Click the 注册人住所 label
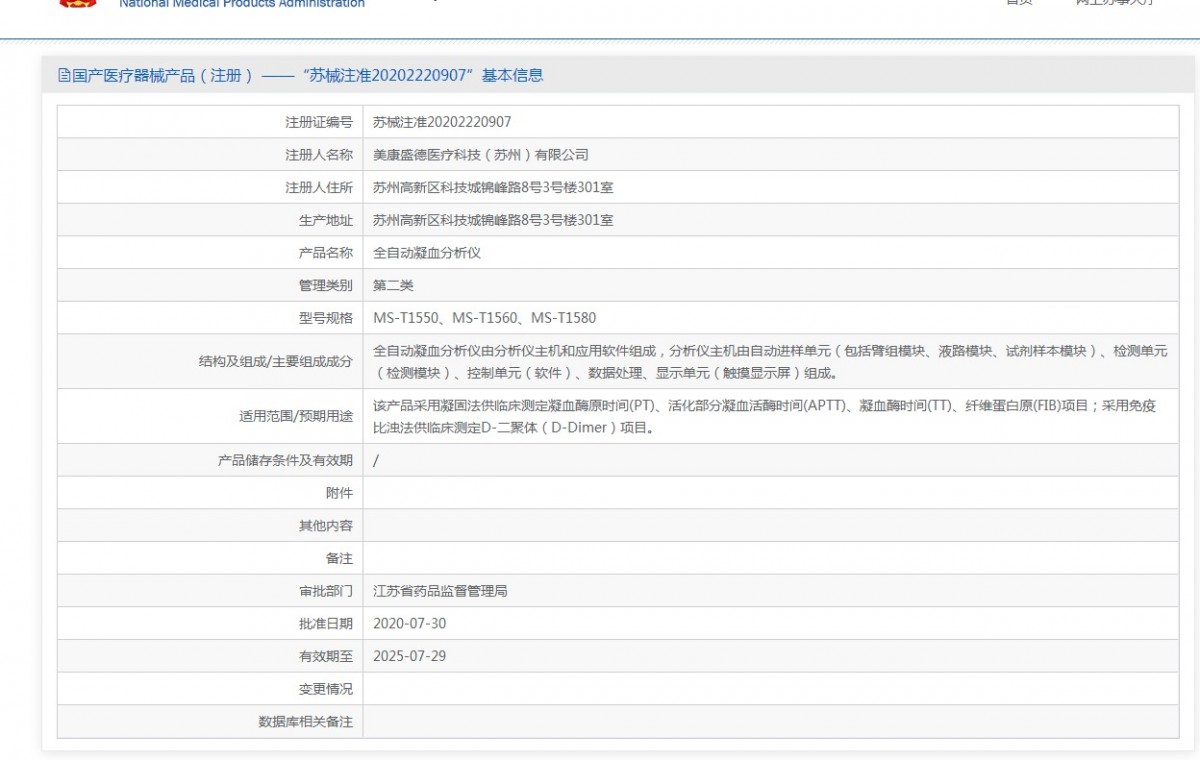 319,187
